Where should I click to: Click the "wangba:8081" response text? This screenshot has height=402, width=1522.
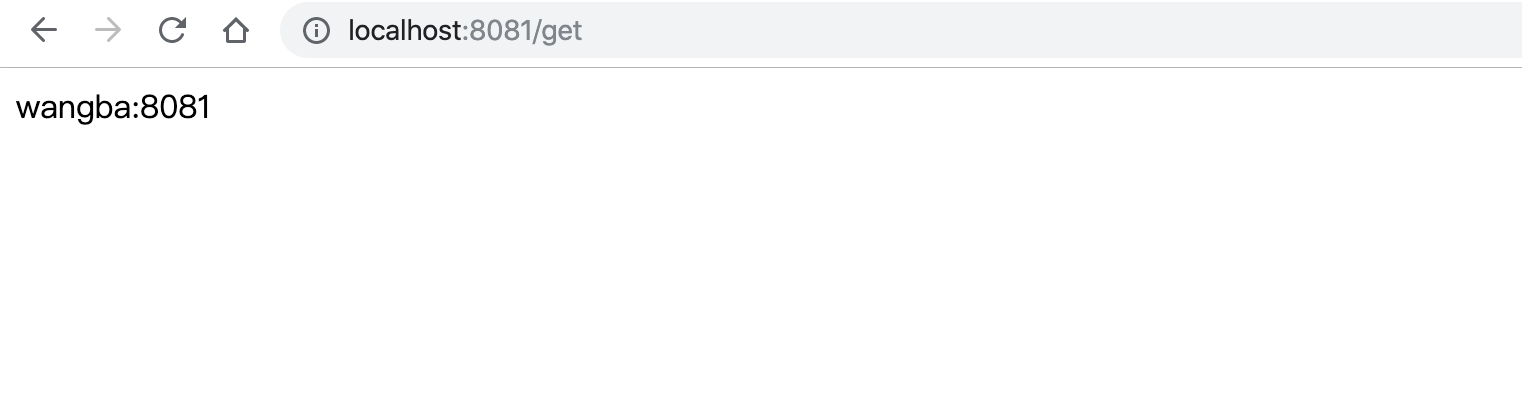pyautogui.click(x=113, y=108)
